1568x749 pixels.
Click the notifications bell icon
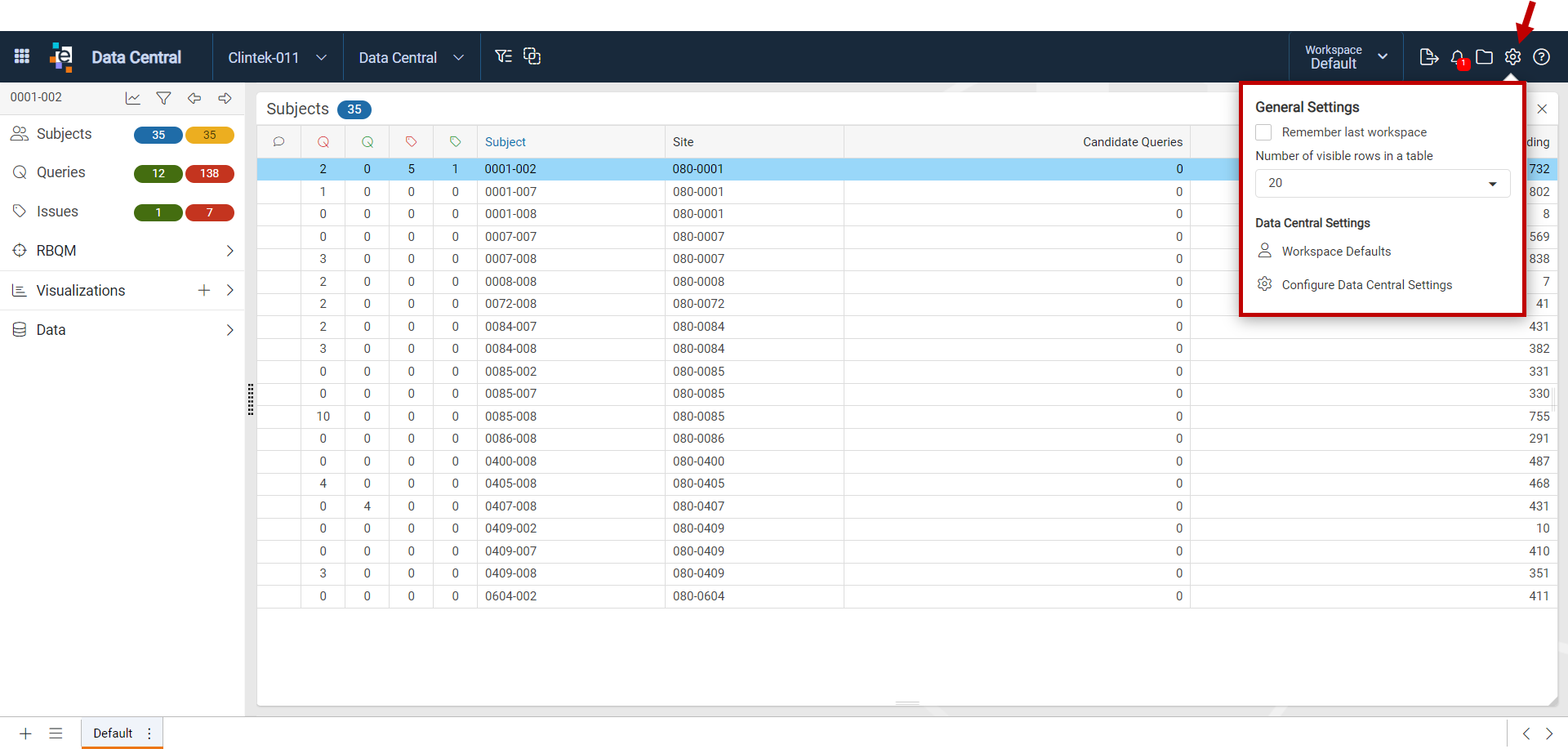[1458, 57]
